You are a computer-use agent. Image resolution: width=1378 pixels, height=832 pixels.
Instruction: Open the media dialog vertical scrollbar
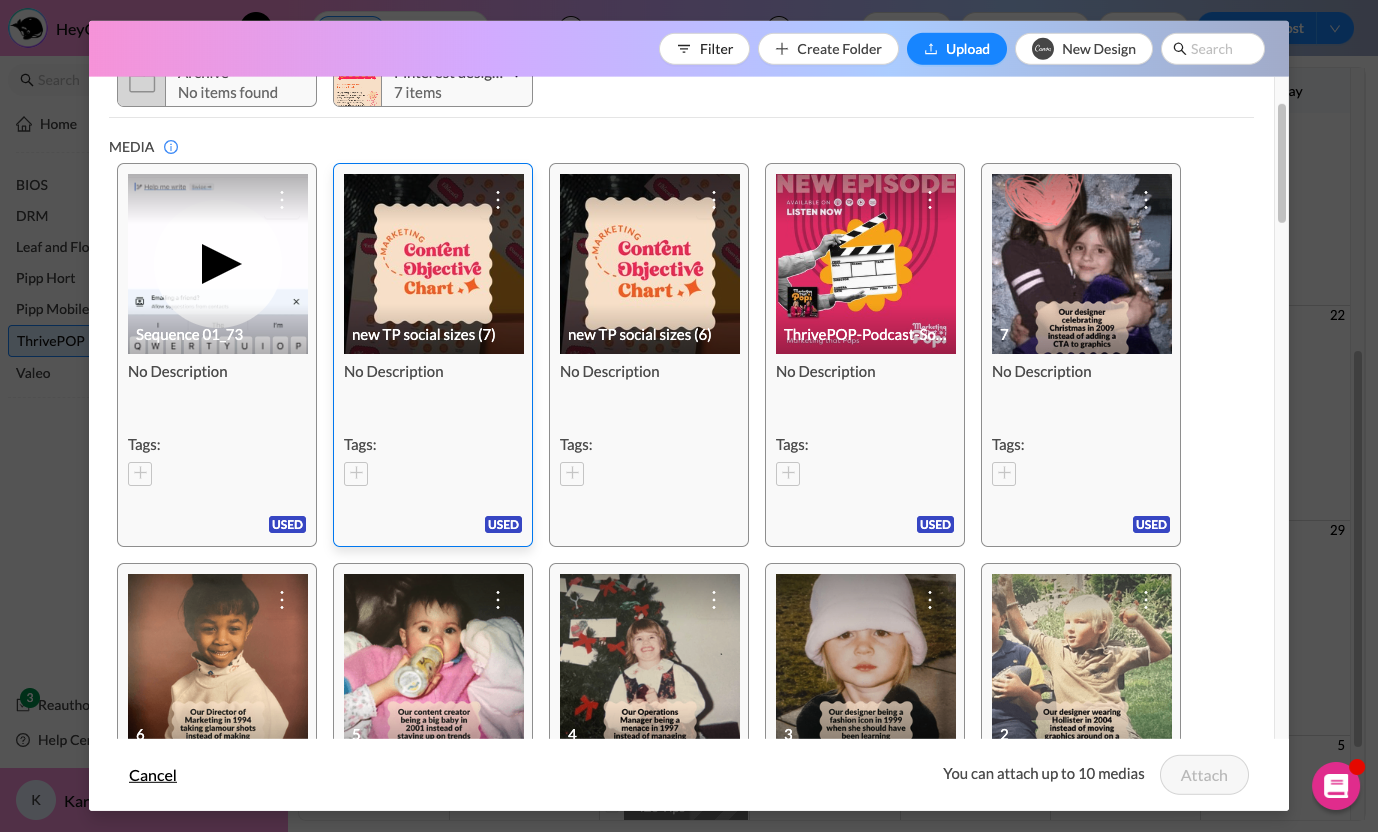(1282, 163)
